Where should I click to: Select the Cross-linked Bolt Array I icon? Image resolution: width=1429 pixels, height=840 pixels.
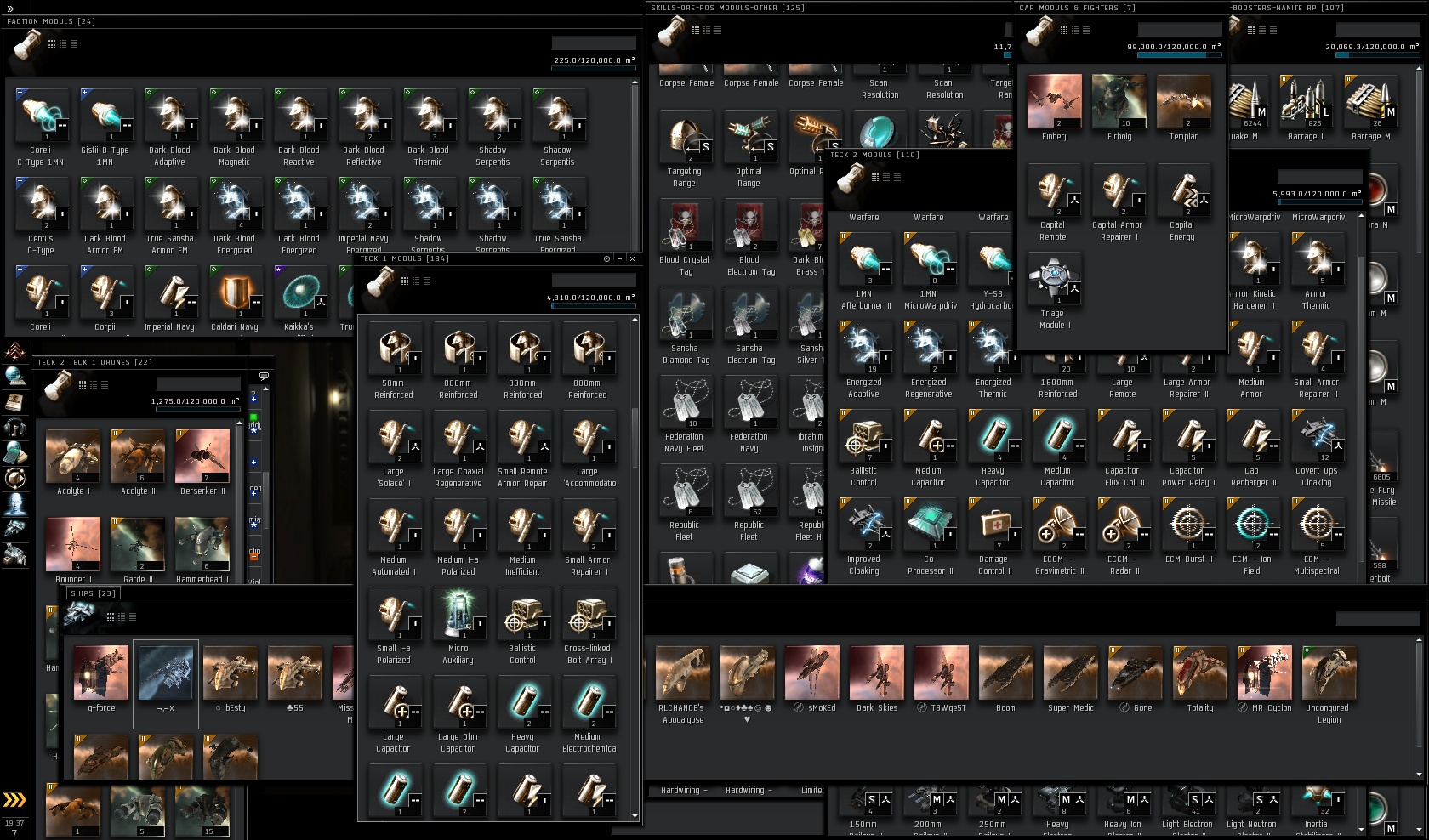coord(589,614)
